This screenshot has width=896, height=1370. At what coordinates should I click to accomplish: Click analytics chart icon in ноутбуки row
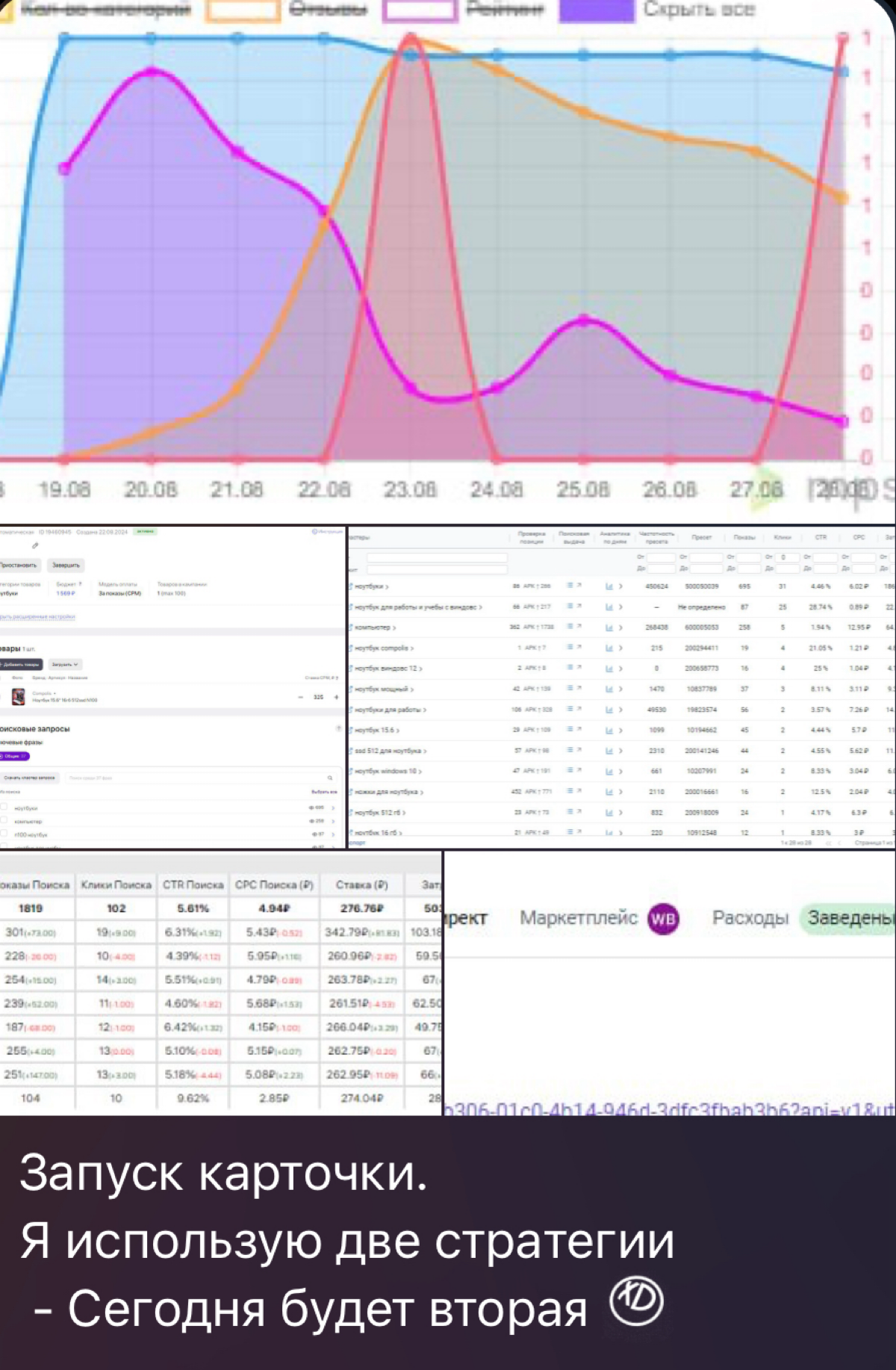click(610, 586)
